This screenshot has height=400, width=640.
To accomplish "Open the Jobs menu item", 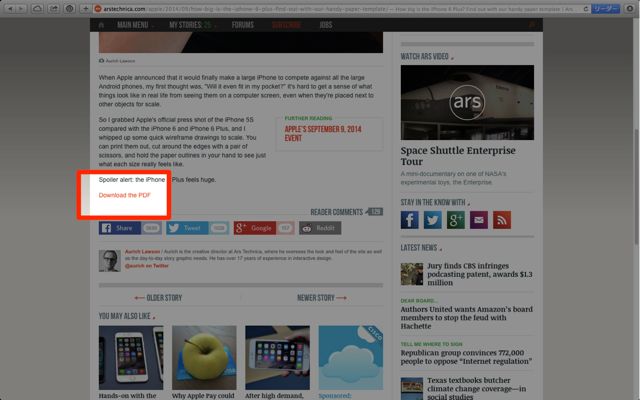I will pos(326,25).
